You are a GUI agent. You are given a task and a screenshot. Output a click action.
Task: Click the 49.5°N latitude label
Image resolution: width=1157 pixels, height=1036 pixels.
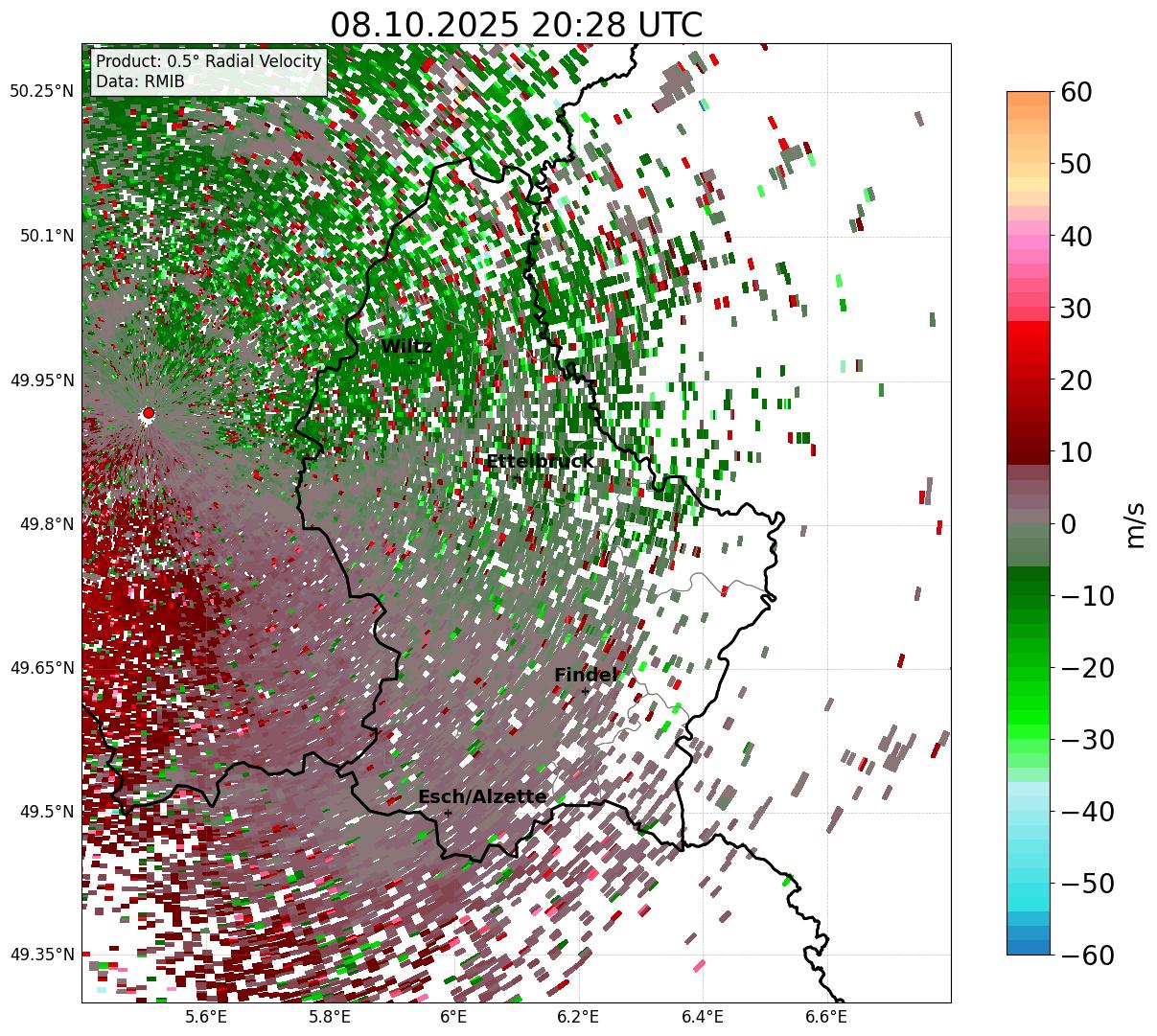click(x=47, y=812)
